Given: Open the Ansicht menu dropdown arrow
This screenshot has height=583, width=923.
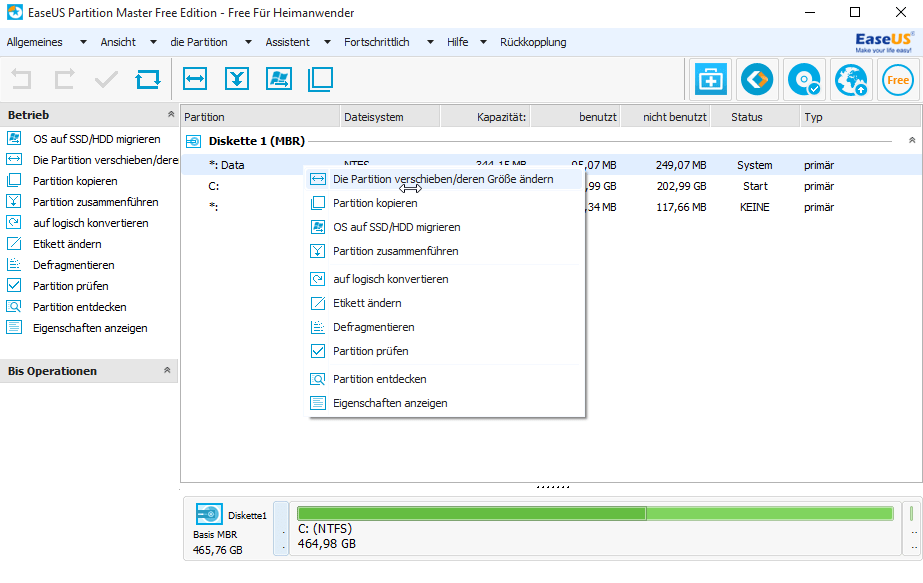Looking at the screenshot, I should (x=153, y=42).
